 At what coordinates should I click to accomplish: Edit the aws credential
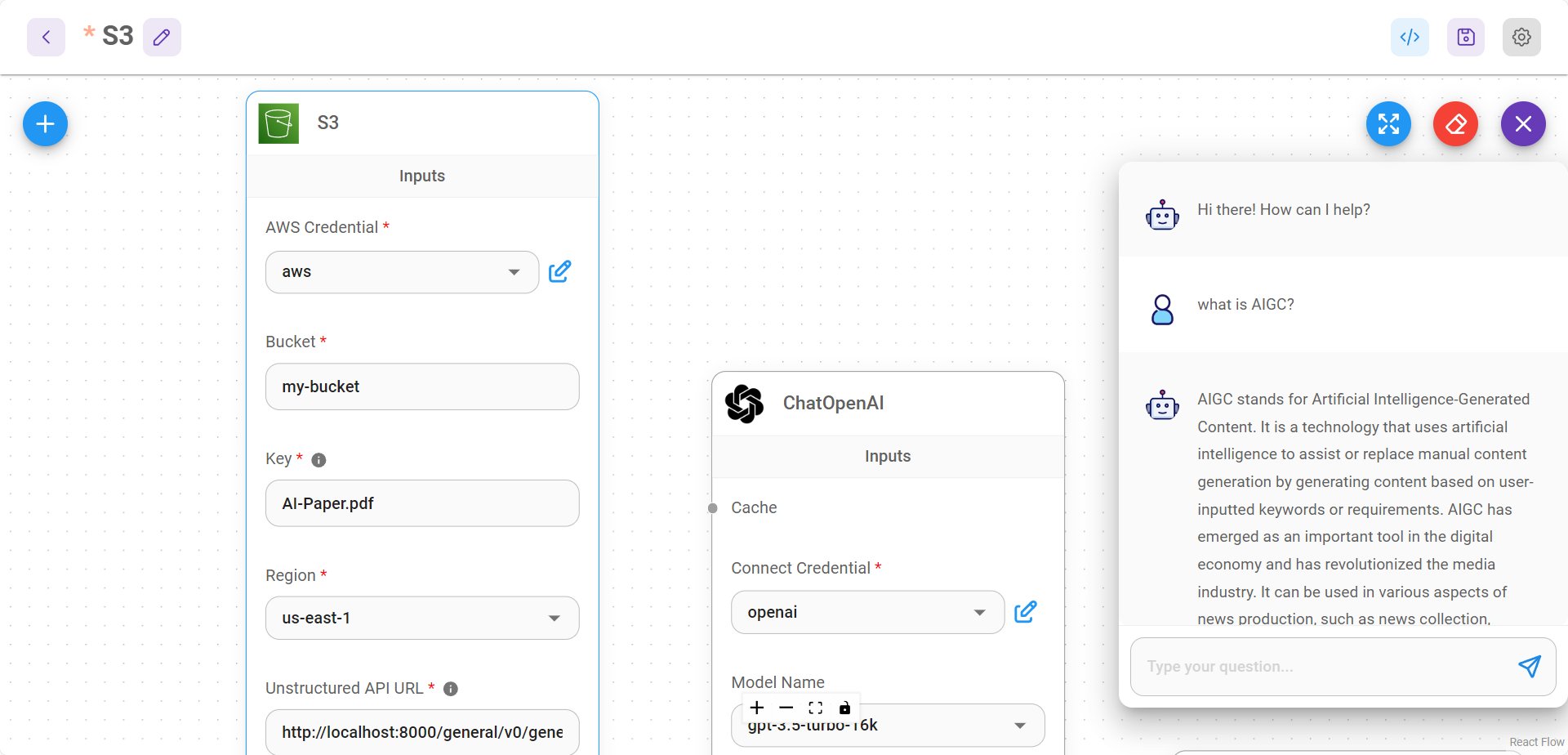[x=559, y=271]
